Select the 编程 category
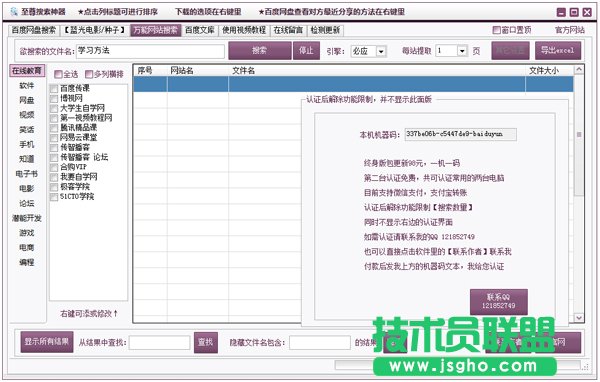 point(27,262)
